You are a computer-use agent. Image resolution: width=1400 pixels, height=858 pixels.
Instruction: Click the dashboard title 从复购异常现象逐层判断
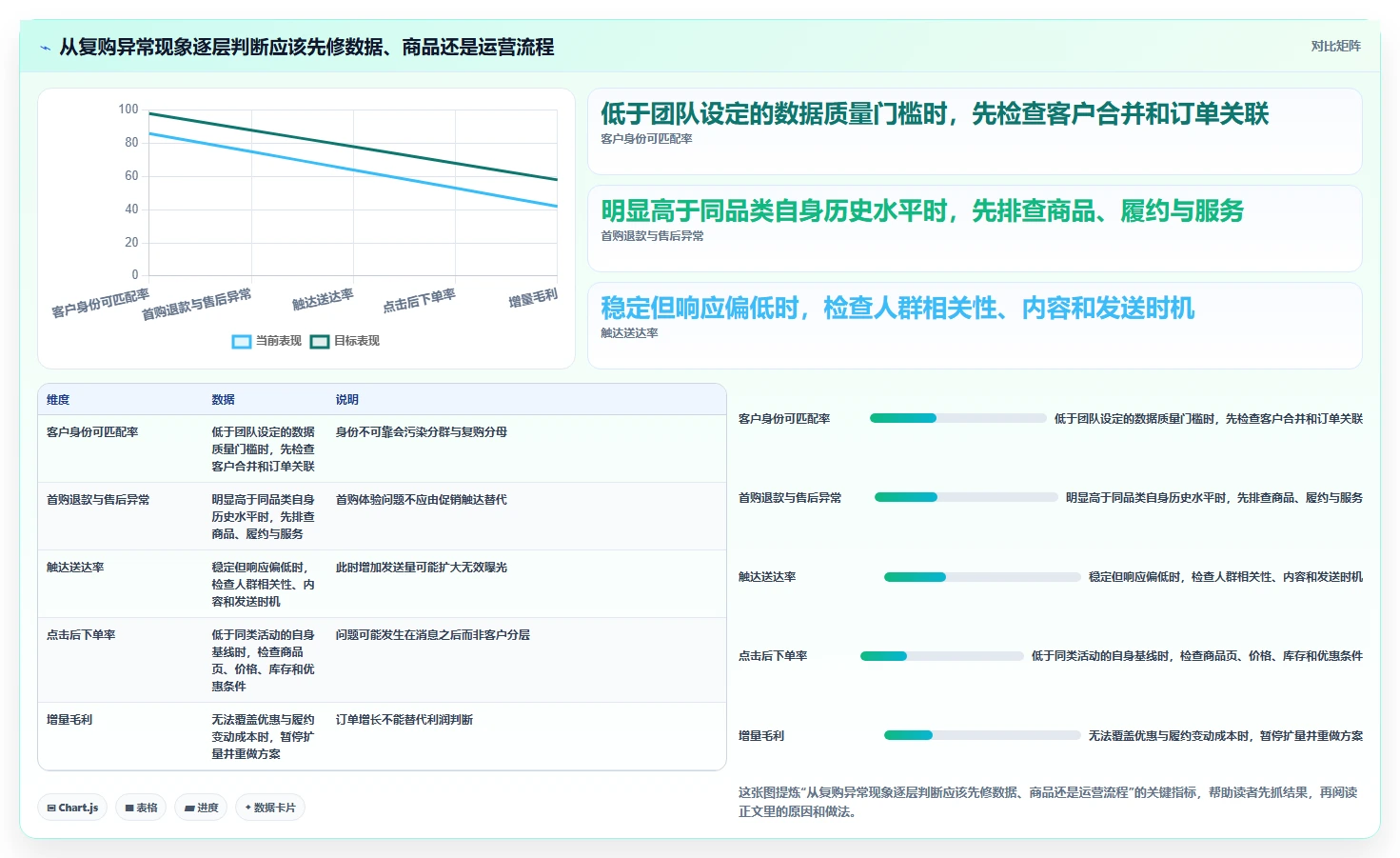pyautogui.click(x=306, y=48)
